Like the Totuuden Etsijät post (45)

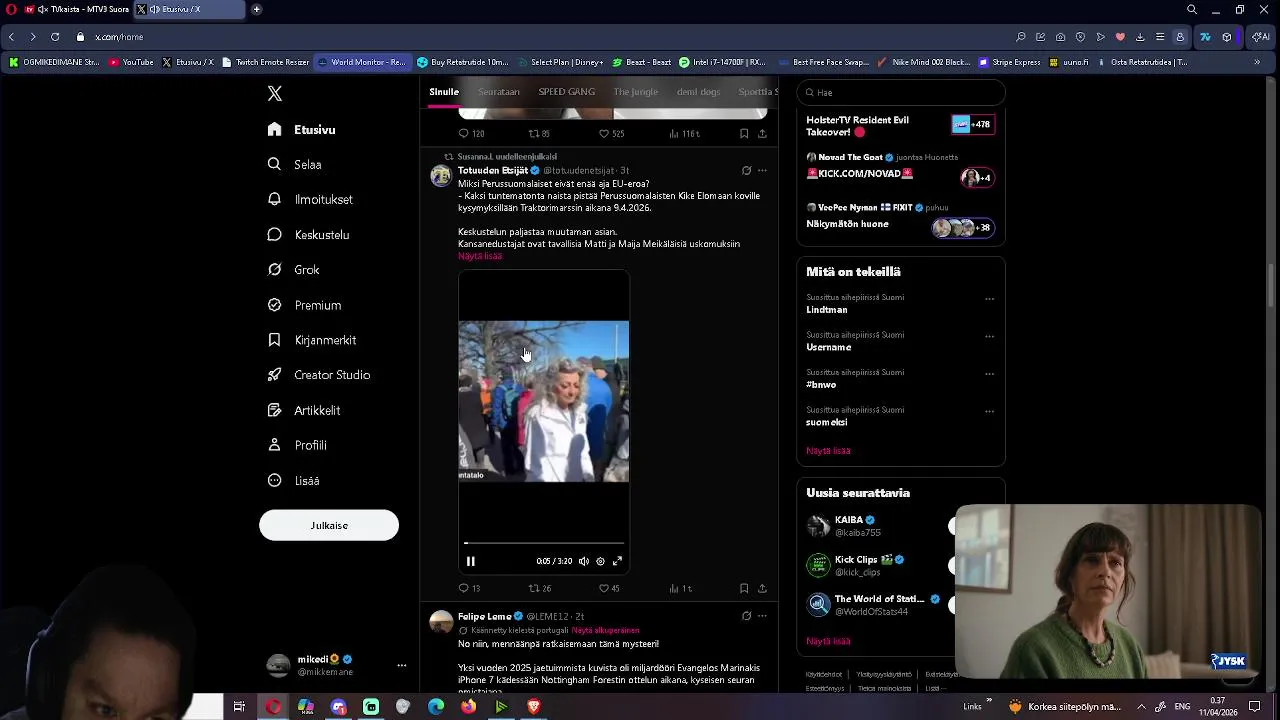click(x=609, y=588)
